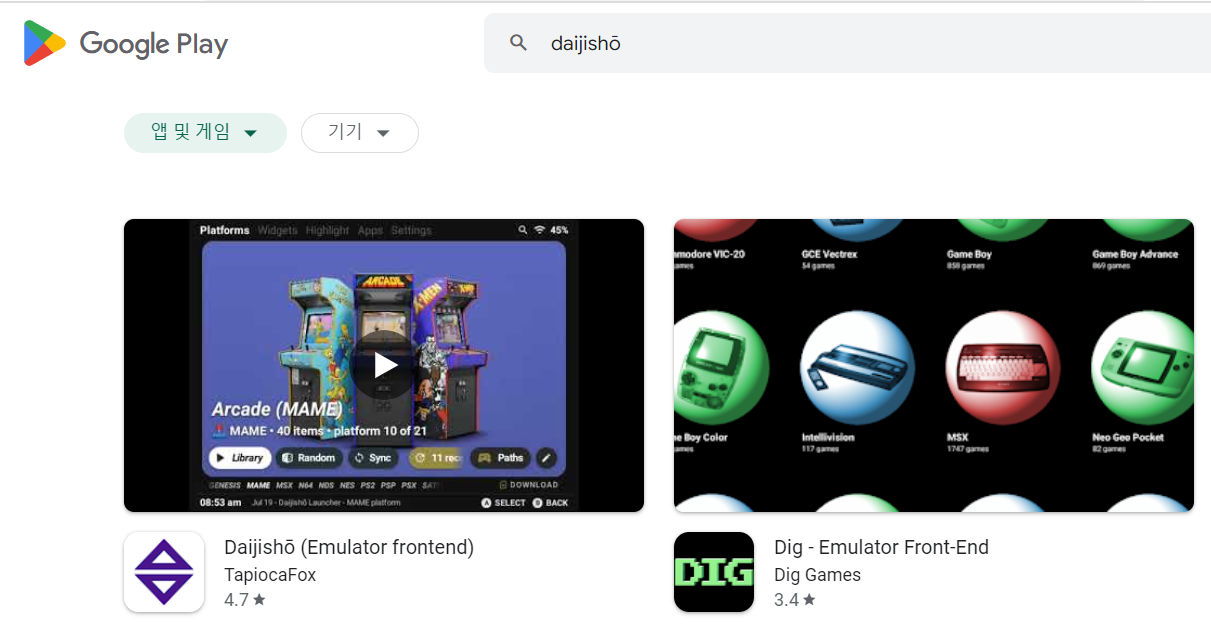Click the Random button in video preview
Screen dimensions: 1211x639
coord(309,458)
